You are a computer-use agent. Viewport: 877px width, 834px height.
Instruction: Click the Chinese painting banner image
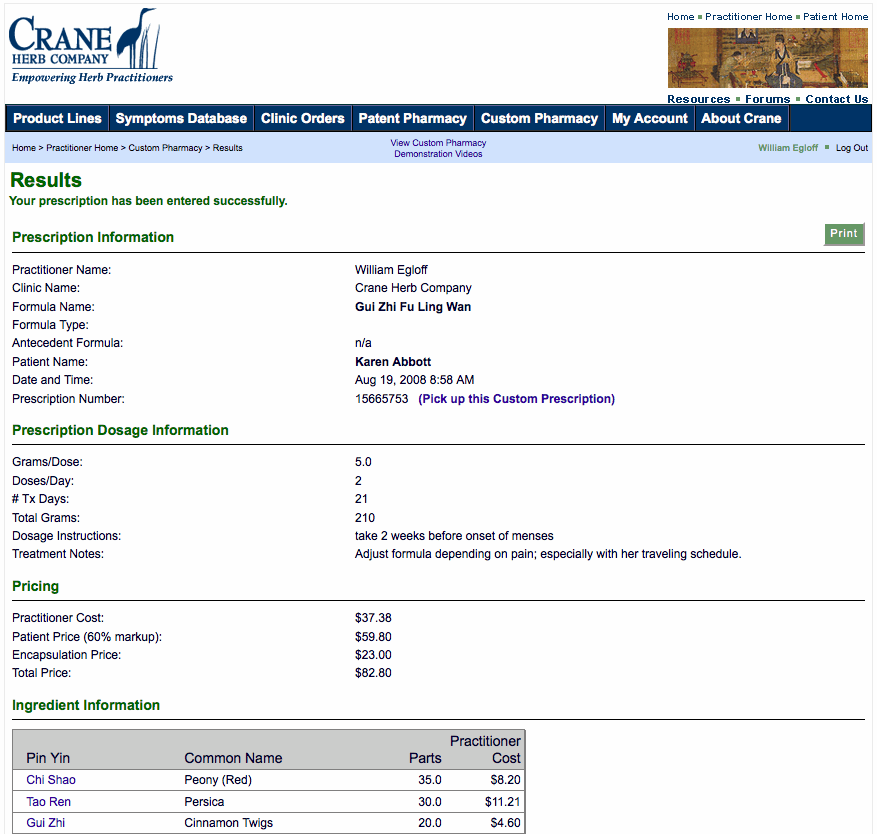[767, 58]
